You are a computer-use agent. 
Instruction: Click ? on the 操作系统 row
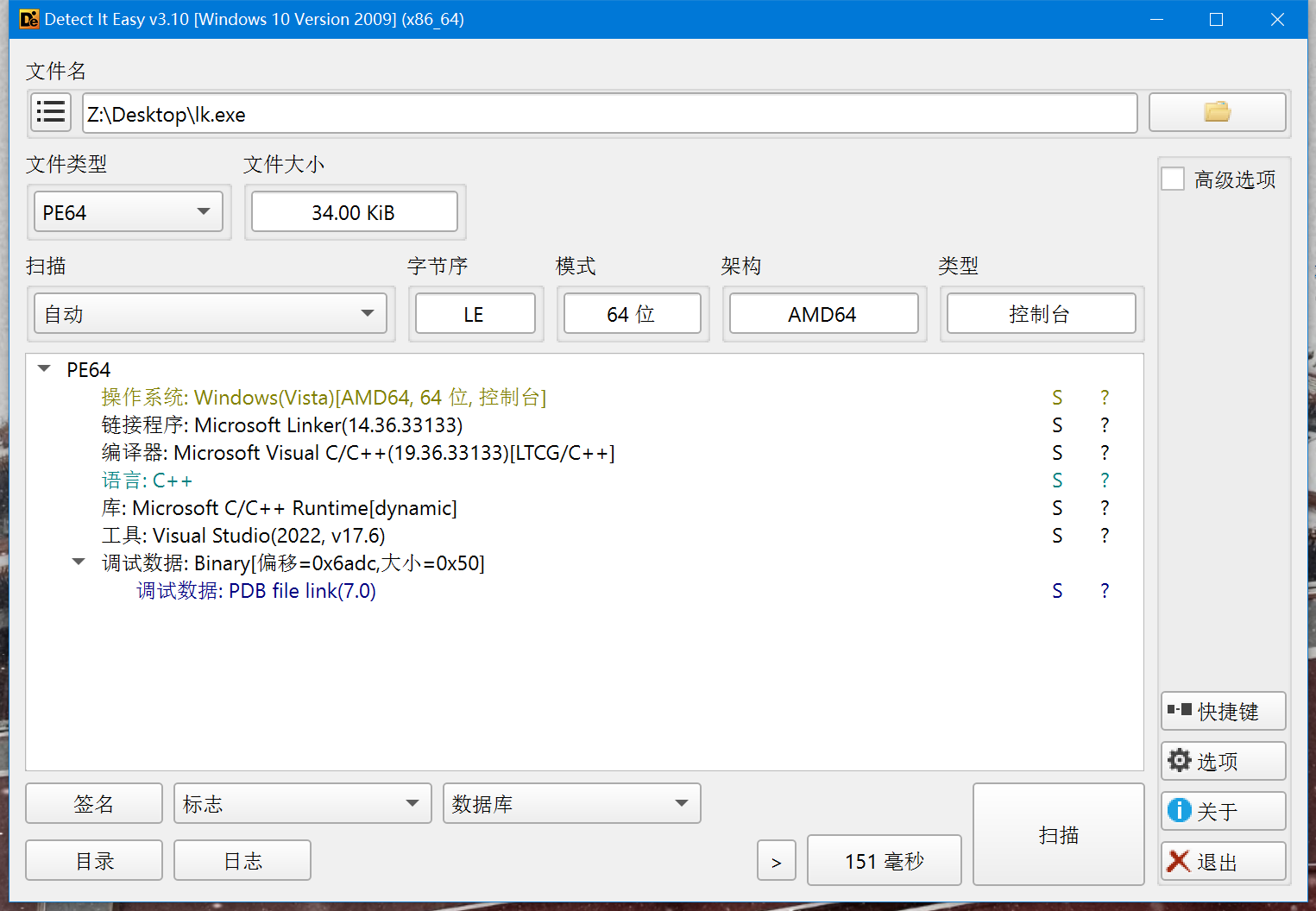coord(1105,397)
